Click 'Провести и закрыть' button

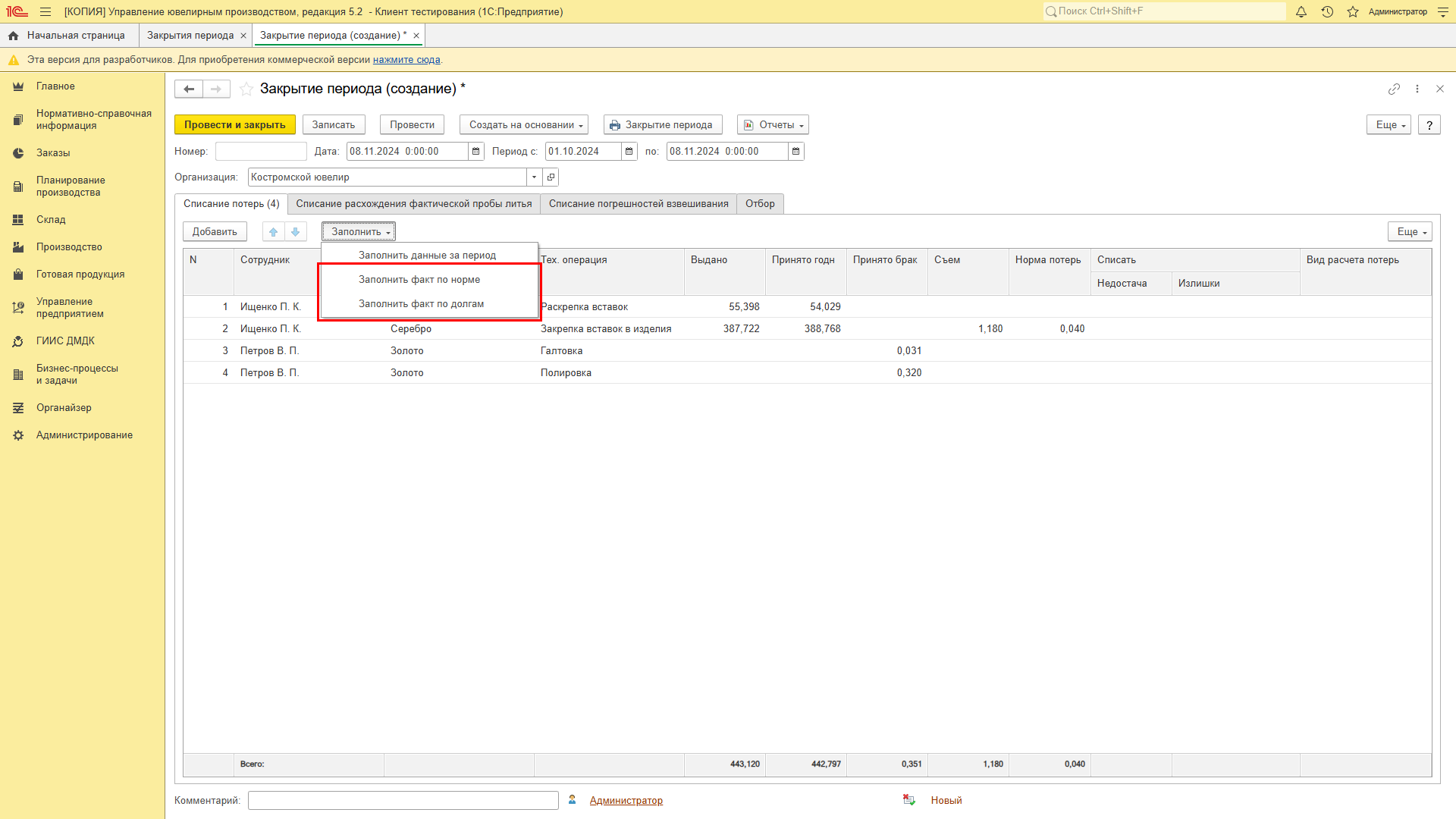pyautogui.click(x=235, y=125)
